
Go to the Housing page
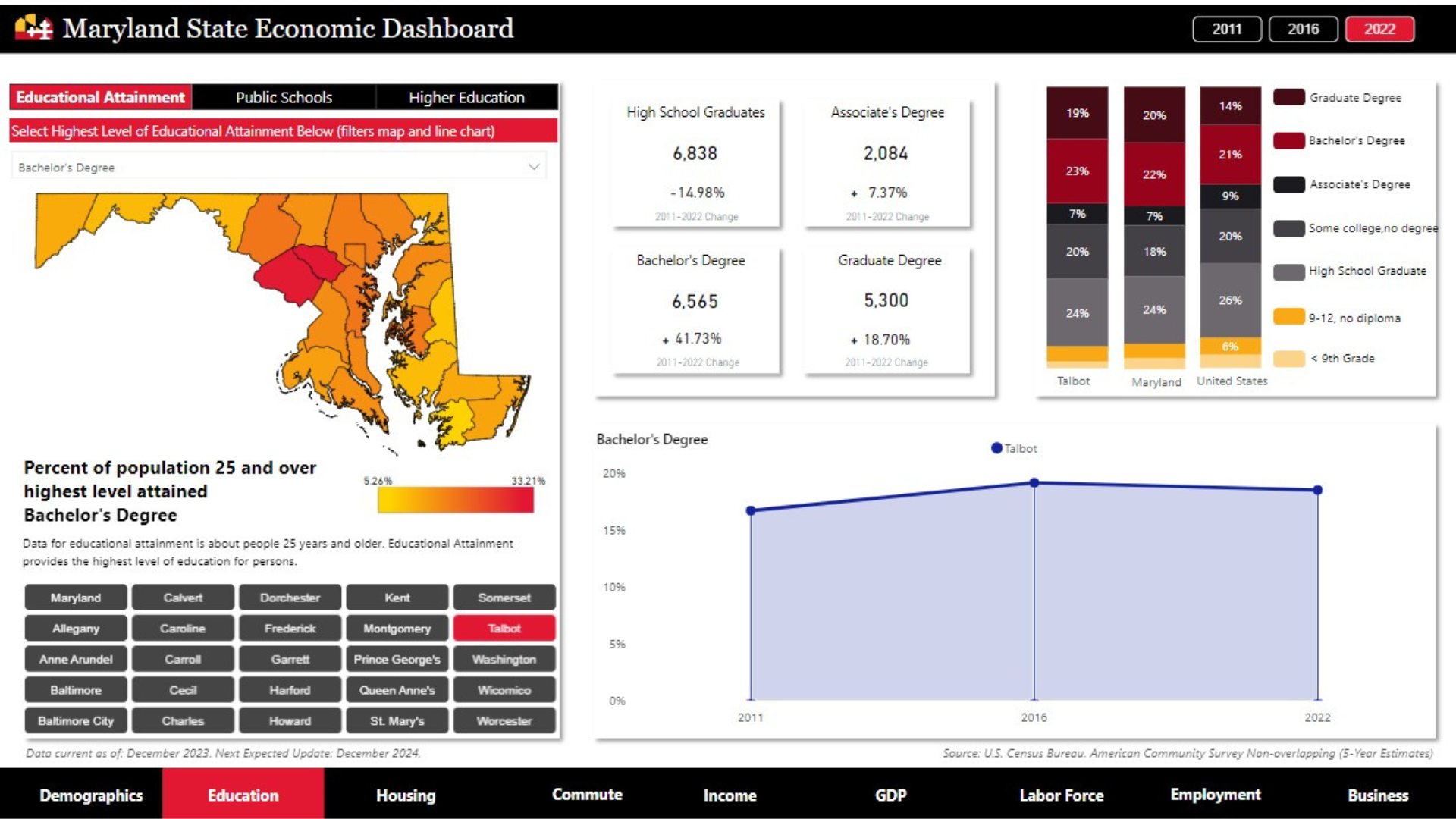click(406, 795)
